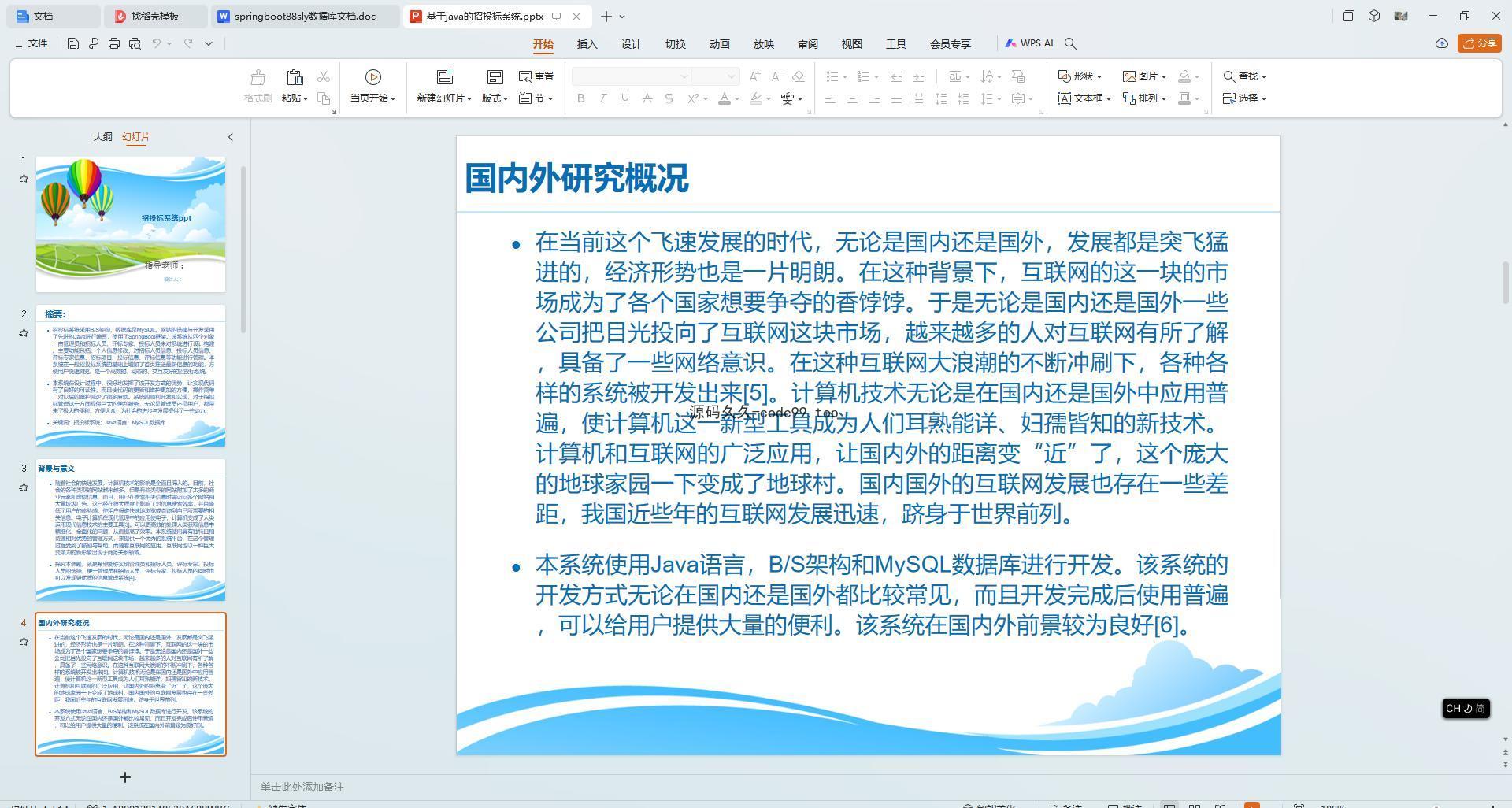The height and width of the screenshot is (808, 1512).
Task: Click the Undo arrow icon
Action: point(157,43)
